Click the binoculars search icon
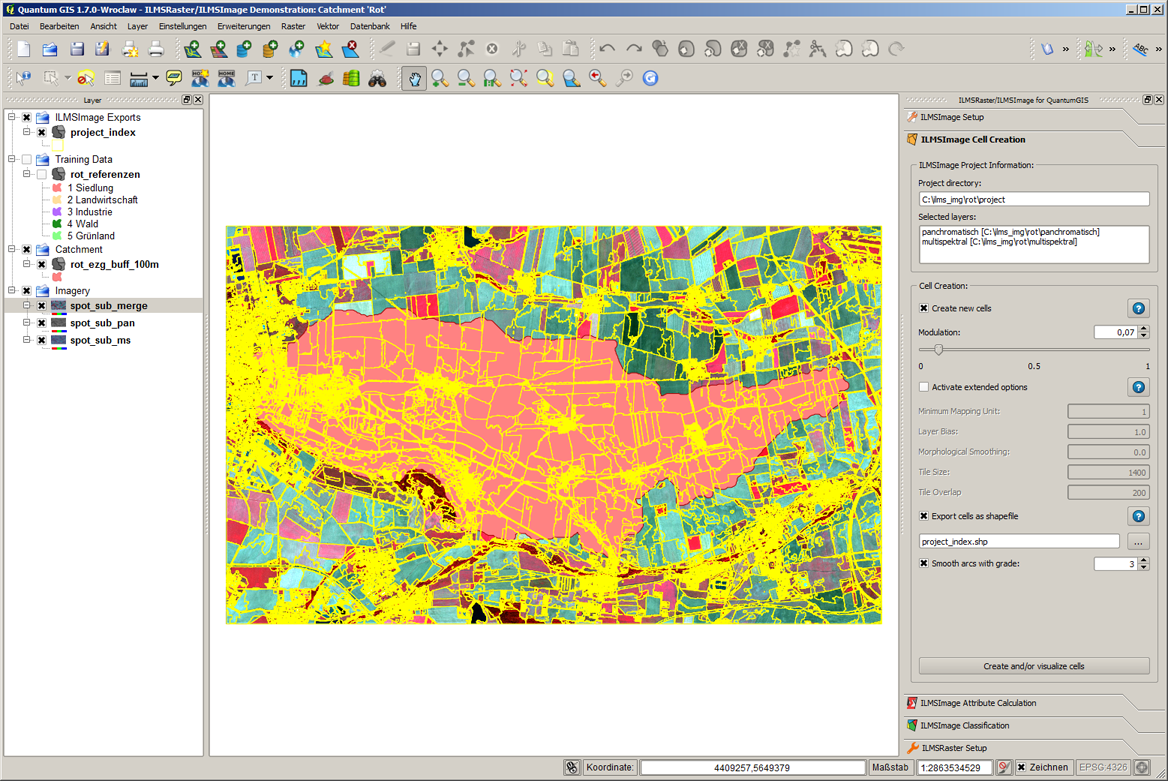Image resolution: width=1168 pixels, height=781 pixels. point(377,78)
